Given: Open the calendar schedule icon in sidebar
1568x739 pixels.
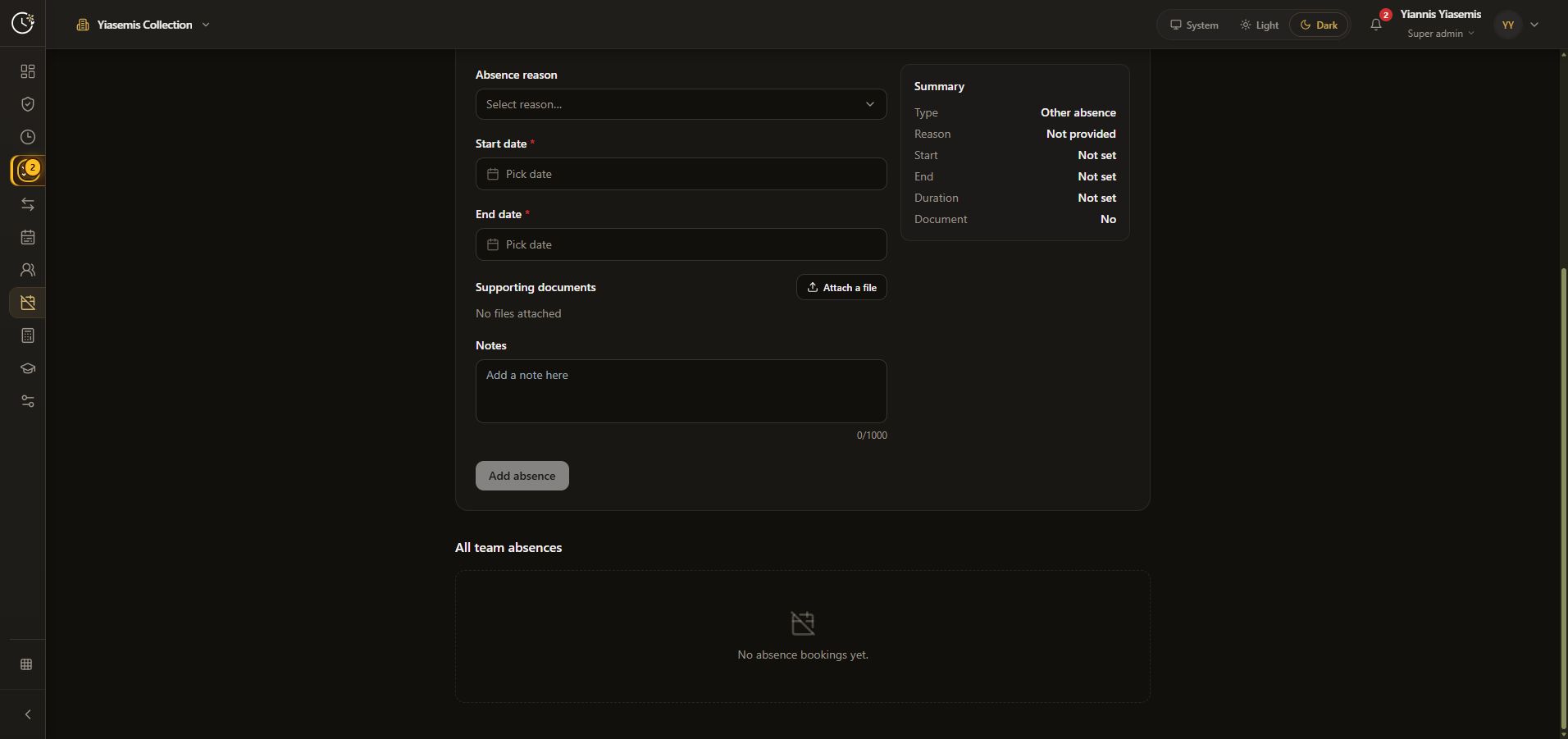Looking at the screenshot, I should [27, 237].
